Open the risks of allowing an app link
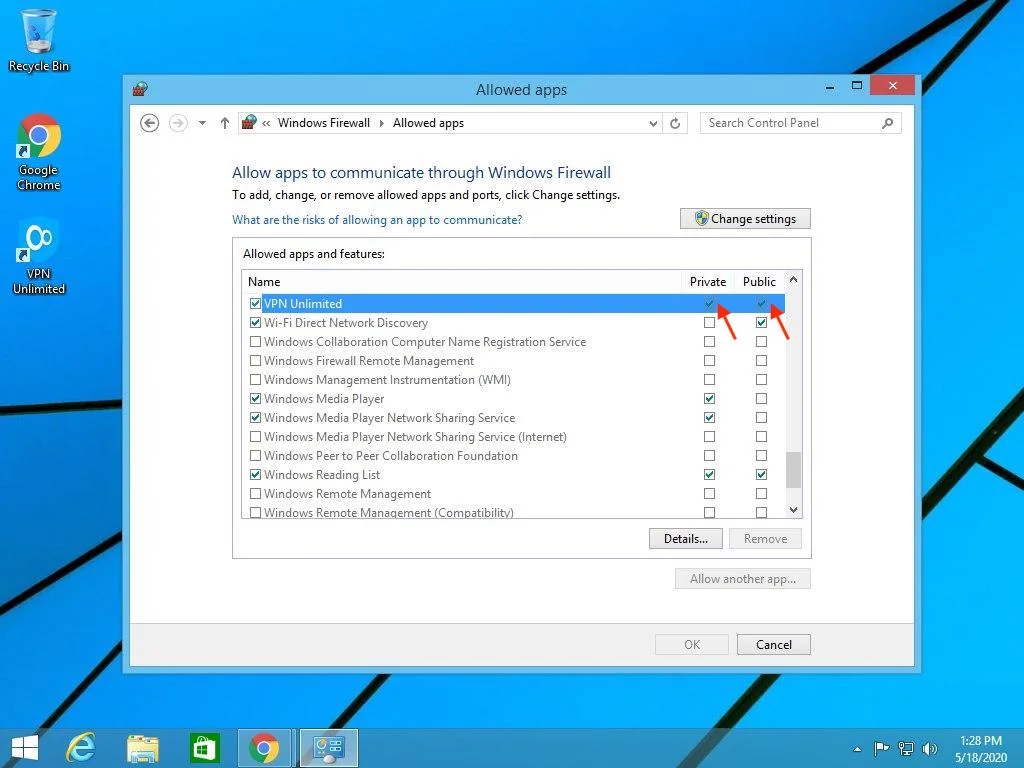The height and width of the screenshot is (768, 1024). [x=377, y=220]
